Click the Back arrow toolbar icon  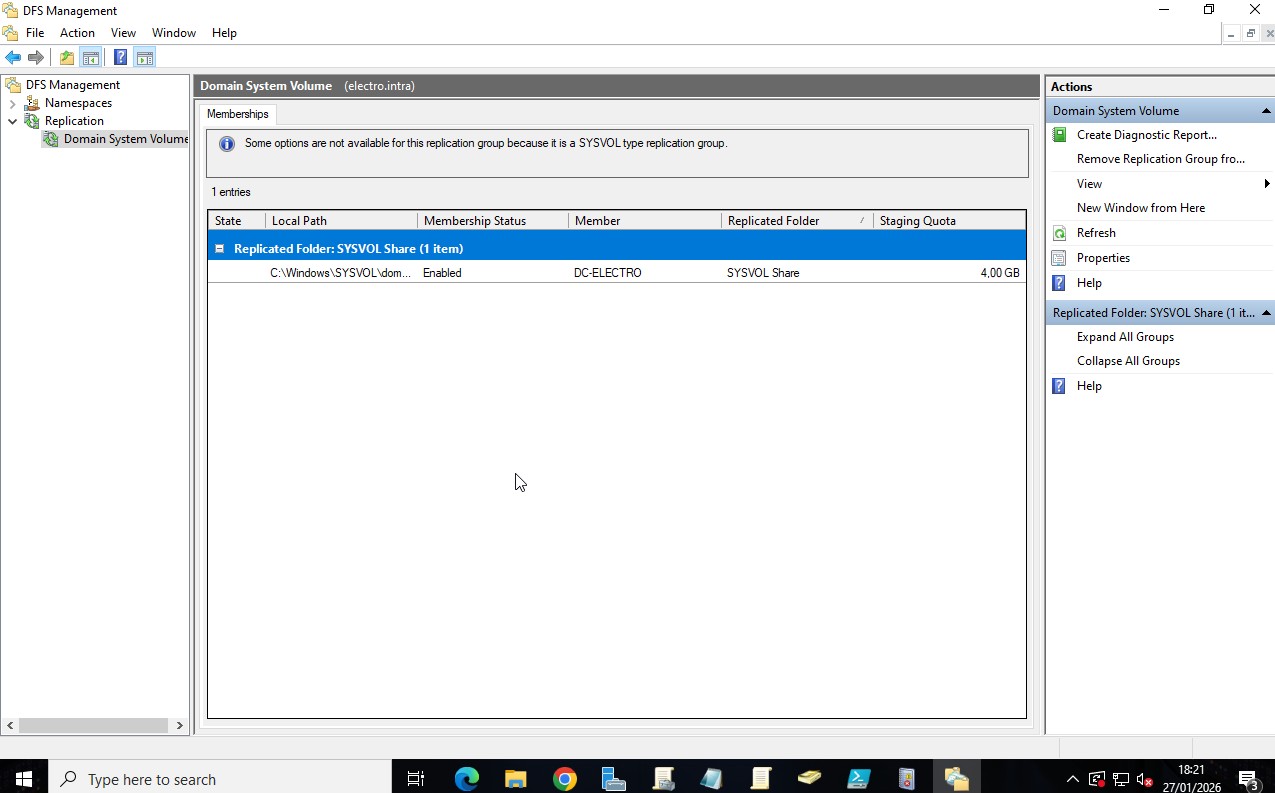[x=13, y=58]
